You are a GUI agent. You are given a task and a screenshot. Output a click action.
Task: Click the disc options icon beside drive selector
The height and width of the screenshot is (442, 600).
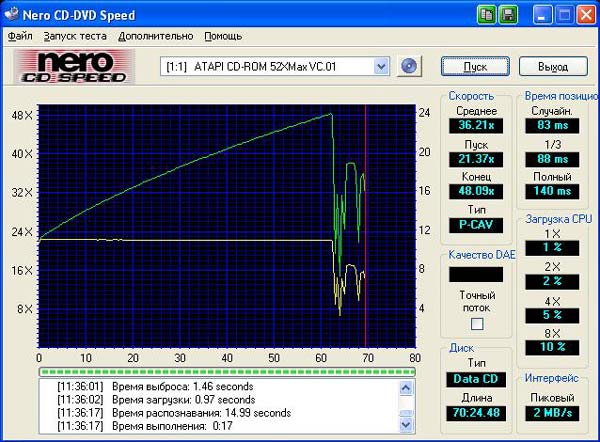coord(408,66)
